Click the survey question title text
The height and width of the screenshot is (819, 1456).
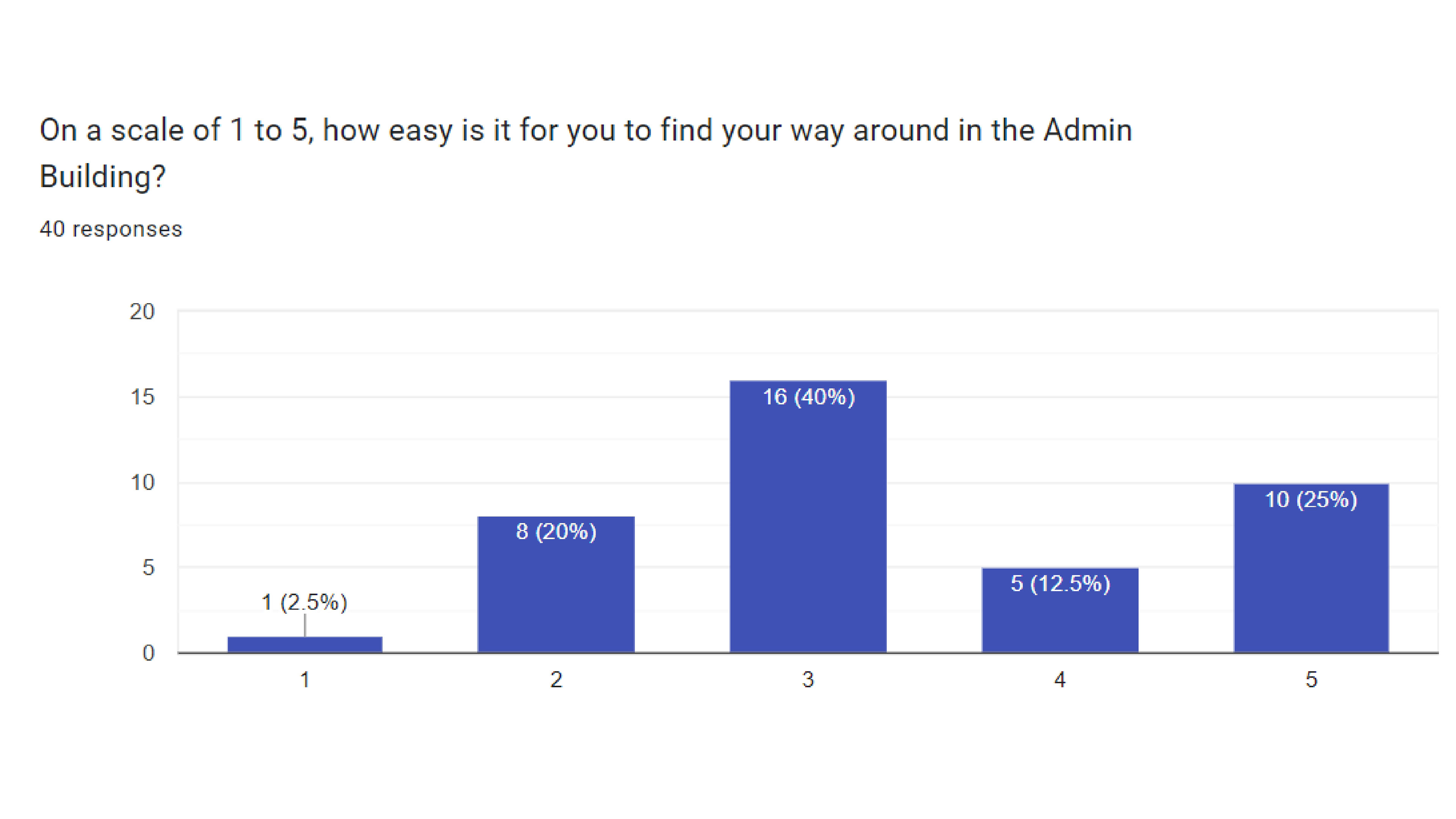click(585, 130)
